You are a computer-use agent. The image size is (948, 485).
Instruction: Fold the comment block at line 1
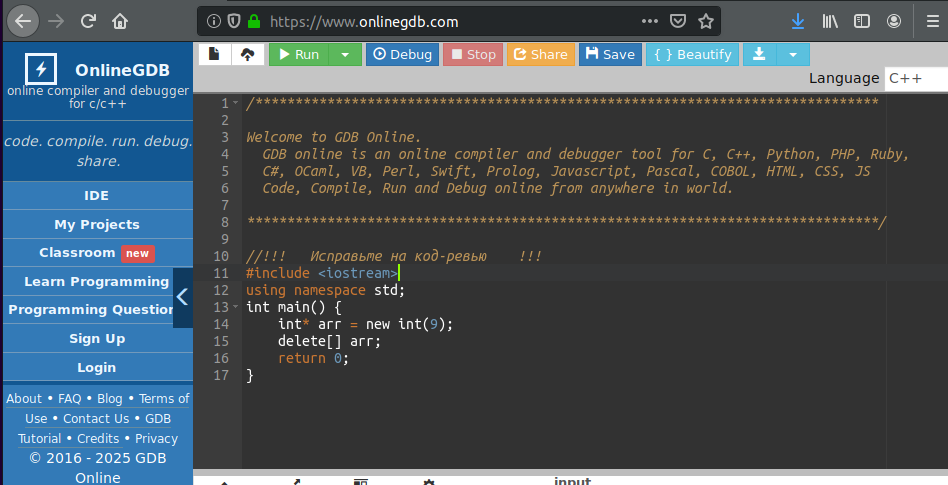tap(236, 103)
